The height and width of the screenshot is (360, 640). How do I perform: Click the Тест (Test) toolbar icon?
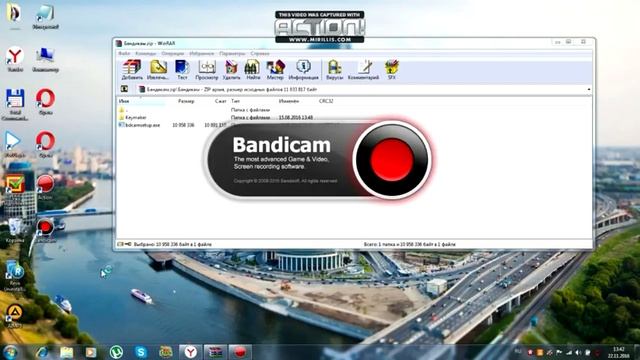point(182,69)
